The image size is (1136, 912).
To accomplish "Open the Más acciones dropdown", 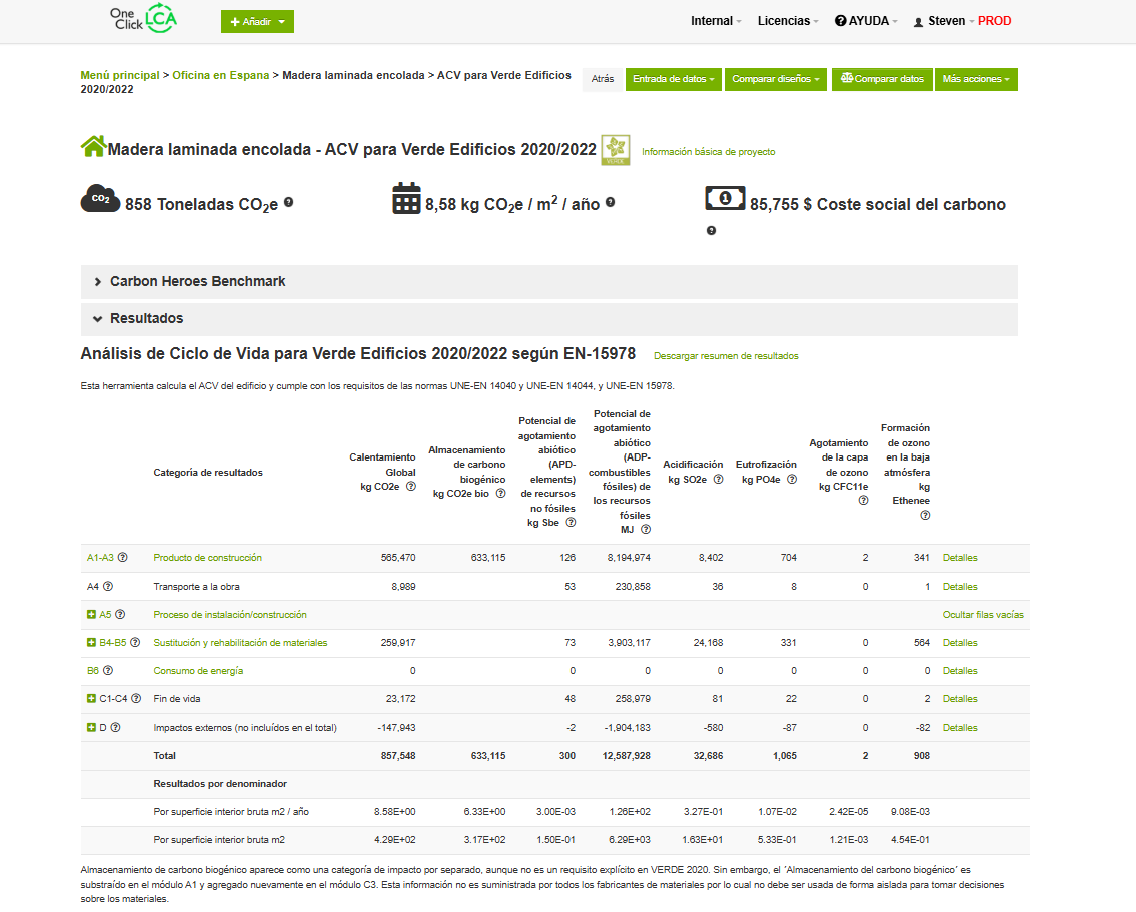I will tap(975, 79).
